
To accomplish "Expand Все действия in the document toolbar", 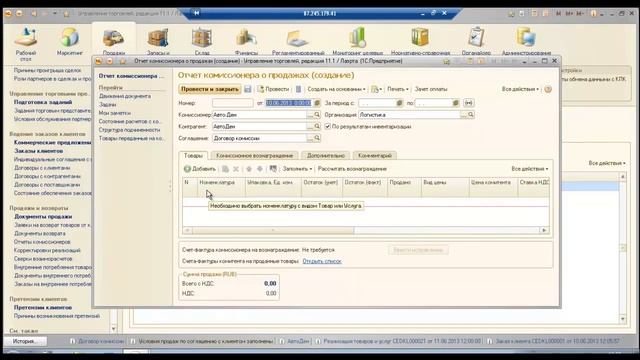I will [x=520, y=89].
